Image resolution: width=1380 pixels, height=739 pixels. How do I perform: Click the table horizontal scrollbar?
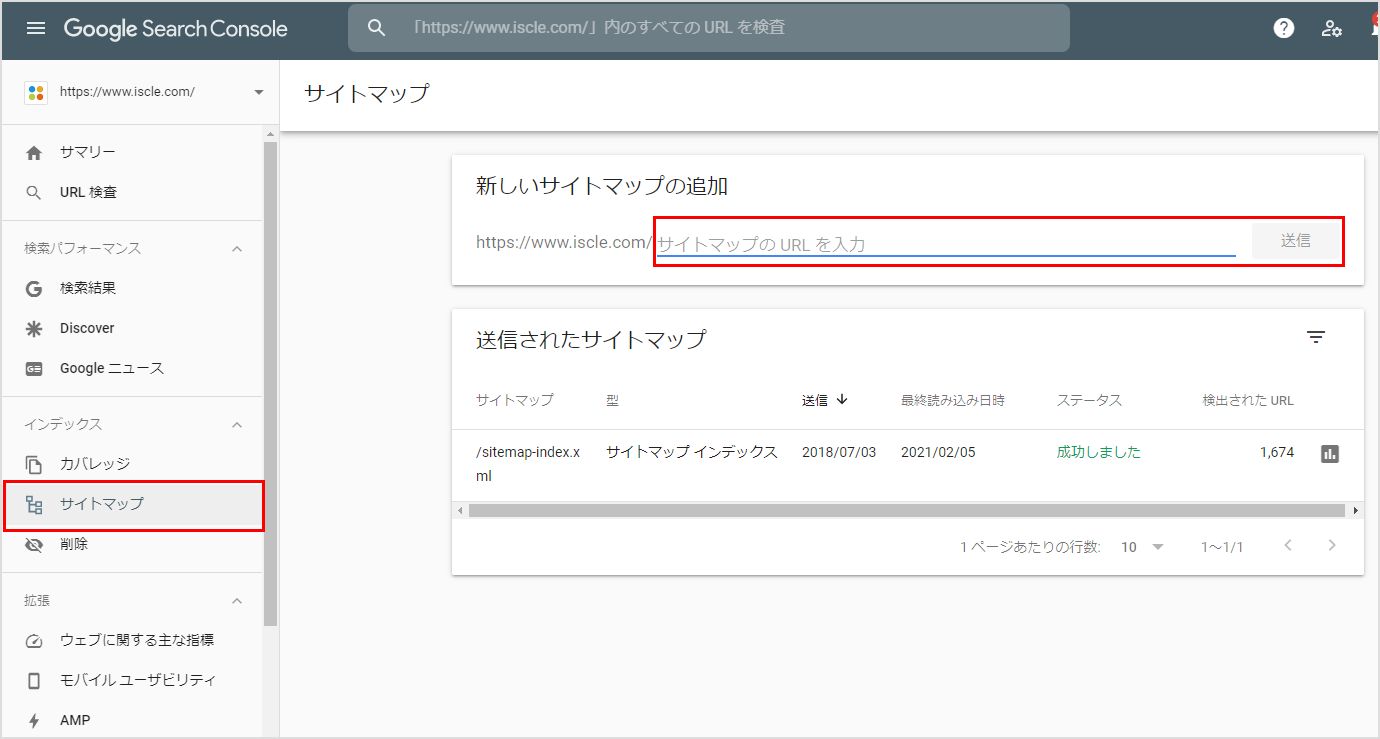point(906,510)
